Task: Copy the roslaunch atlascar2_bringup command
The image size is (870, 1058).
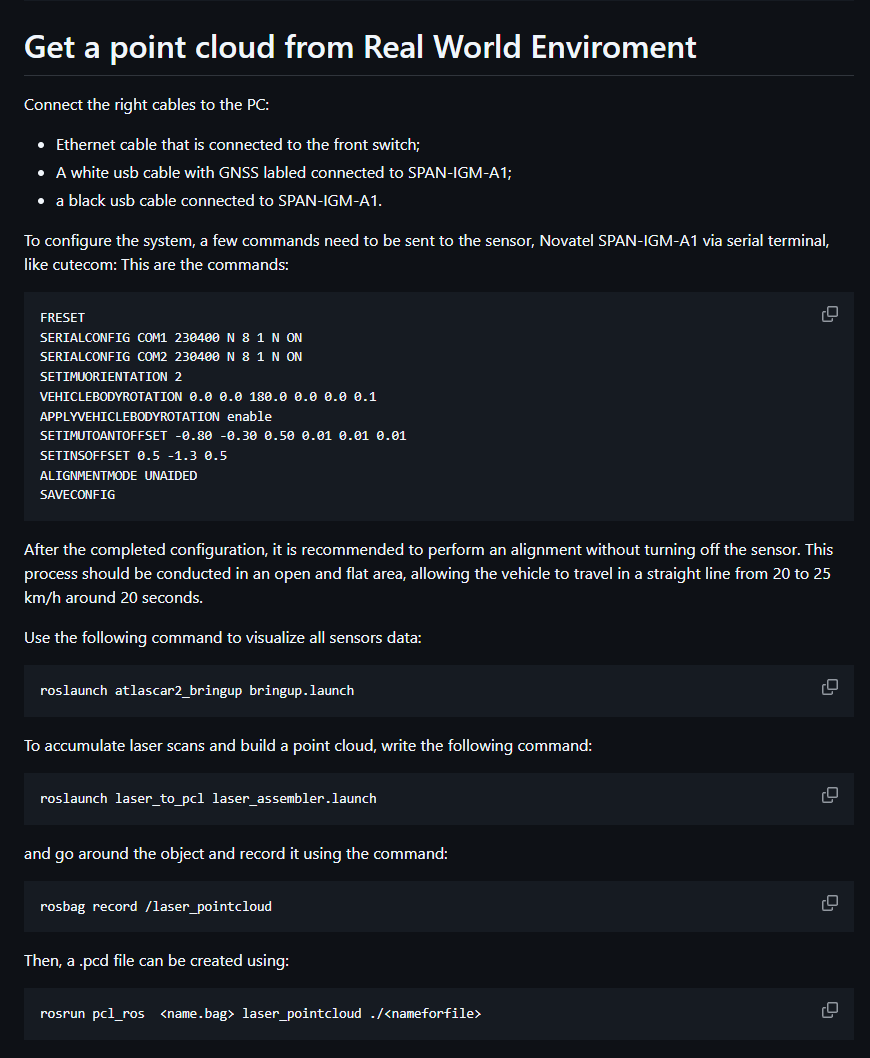Action: [x=829, y=687]
